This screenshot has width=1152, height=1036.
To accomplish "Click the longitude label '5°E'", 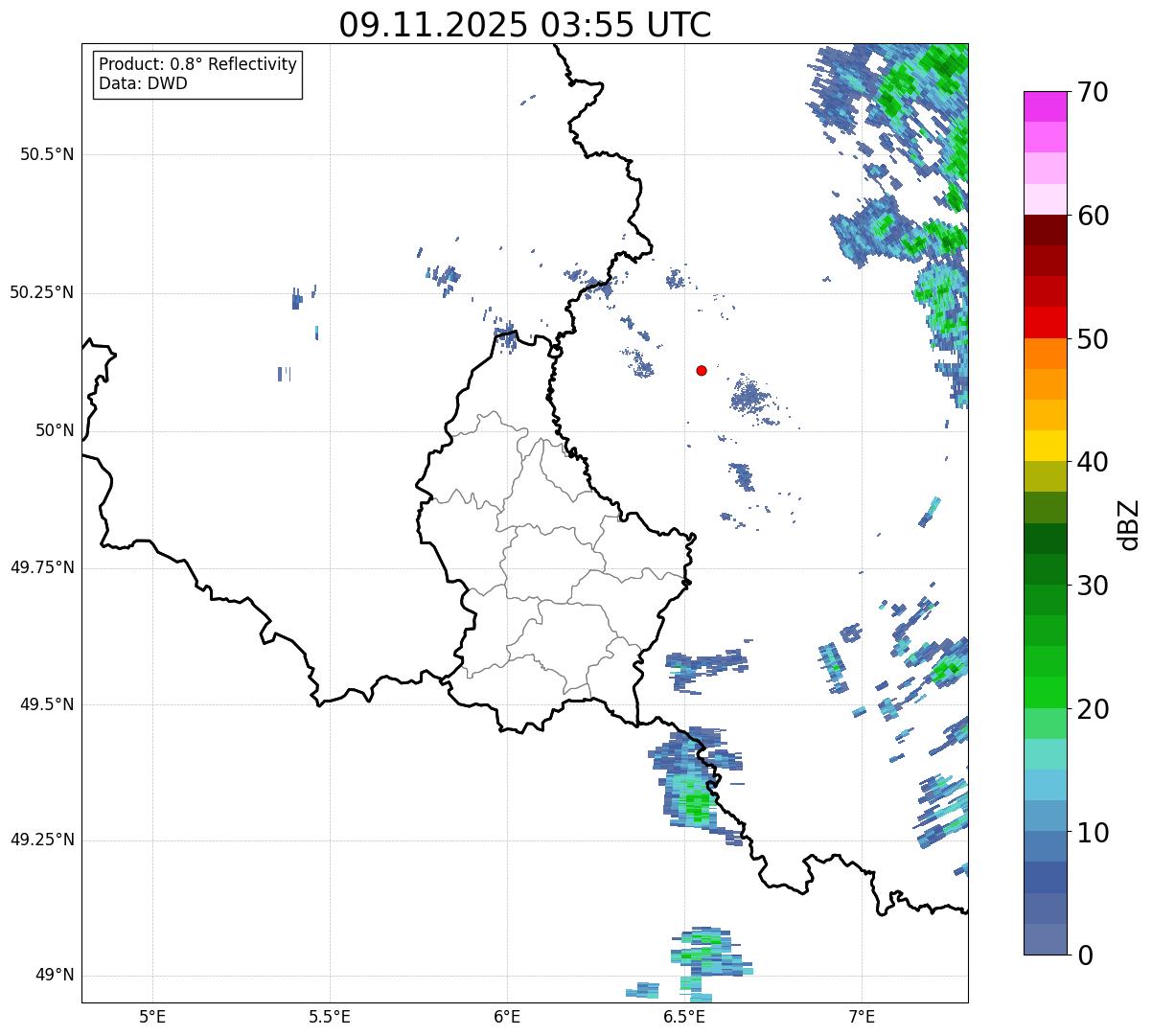I will [152, 1016].
